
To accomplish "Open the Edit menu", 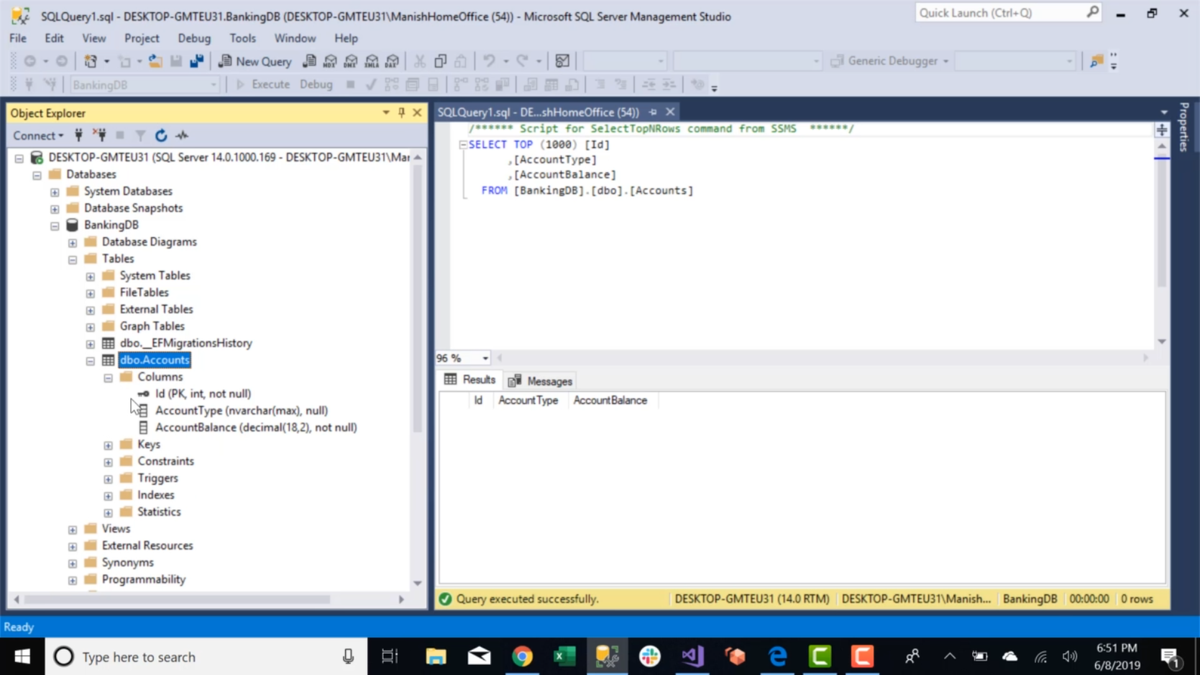I will tap(54, 38).
